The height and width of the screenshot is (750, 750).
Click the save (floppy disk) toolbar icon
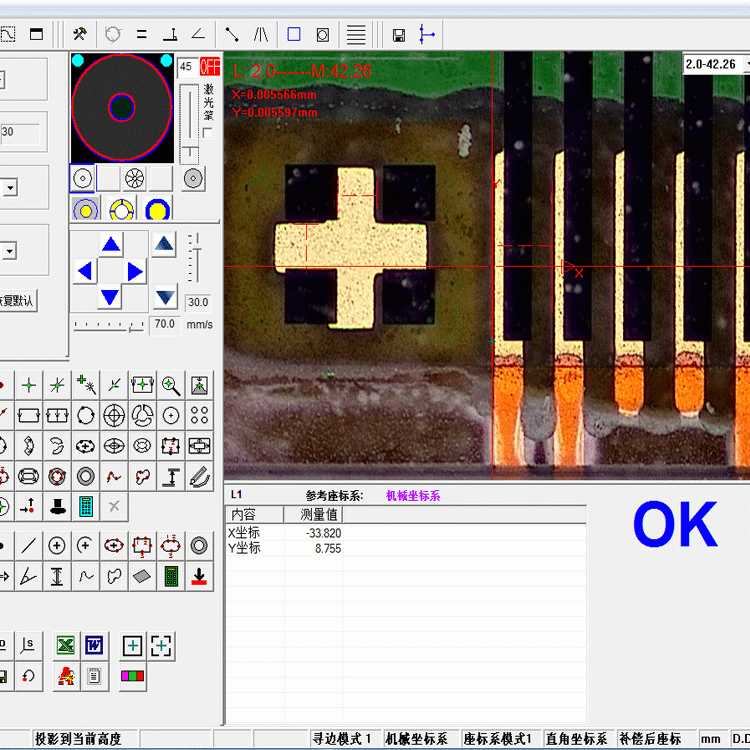point(399,35)
